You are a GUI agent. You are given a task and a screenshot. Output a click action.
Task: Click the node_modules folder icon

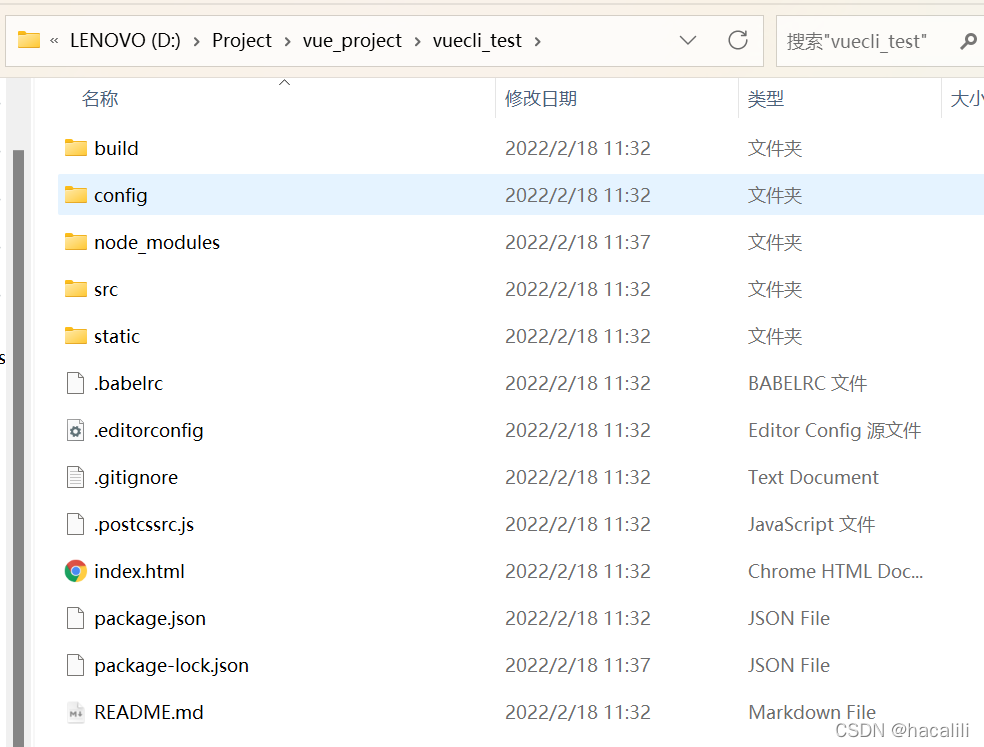[x=76, y=242]
